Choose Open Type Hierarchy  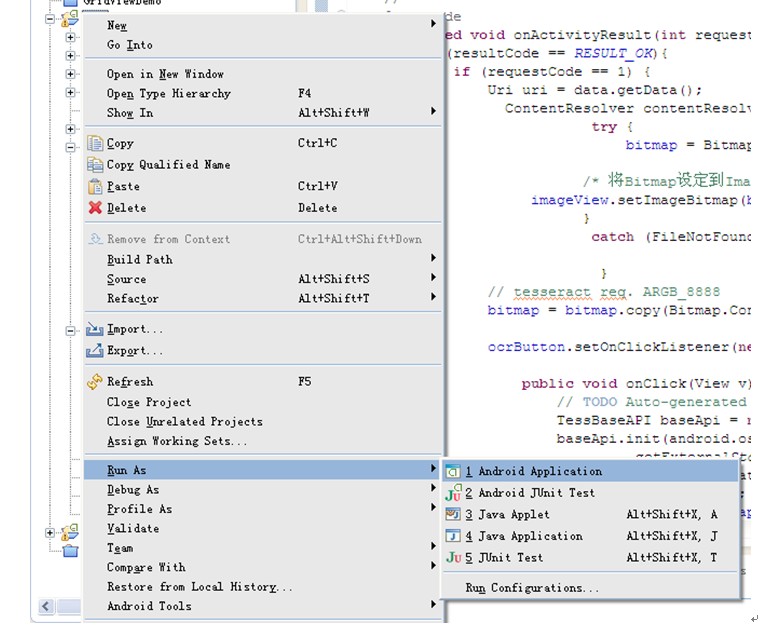click(263, 94)
